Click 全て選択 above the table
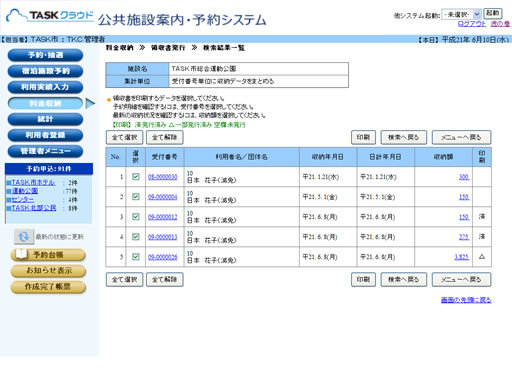The width and height of the screenshot is (512, 384). click(x=124, y=137)
